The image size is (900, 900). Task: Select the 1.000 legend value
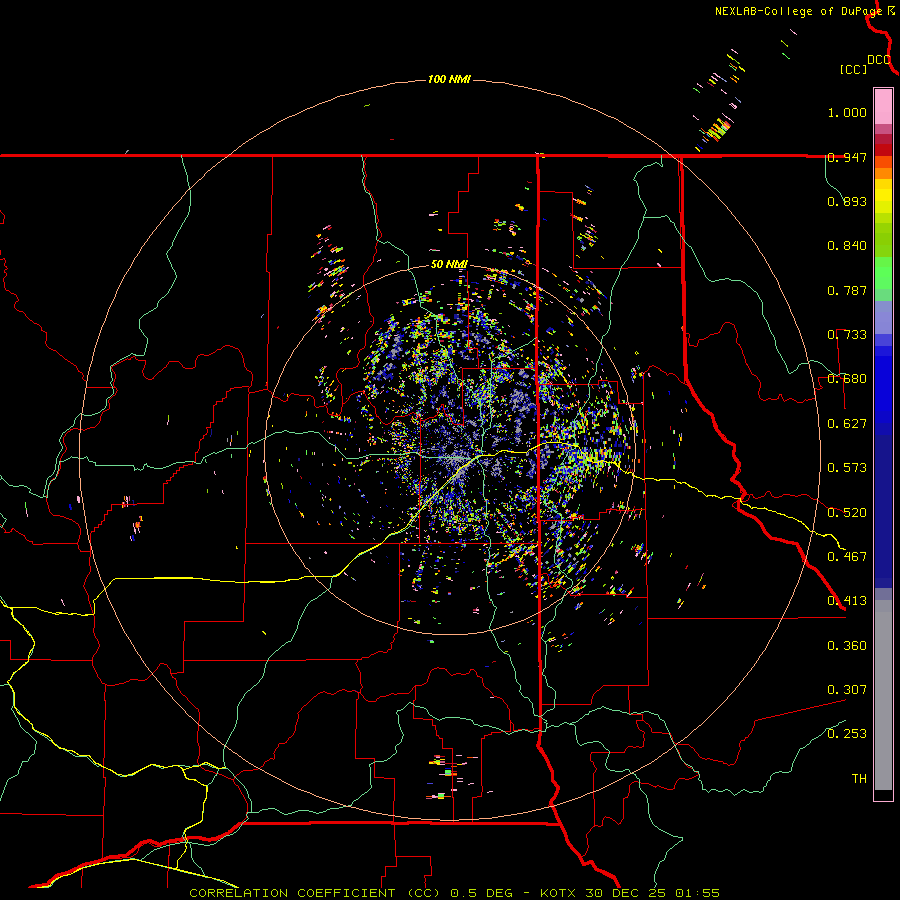pos(847,112)
